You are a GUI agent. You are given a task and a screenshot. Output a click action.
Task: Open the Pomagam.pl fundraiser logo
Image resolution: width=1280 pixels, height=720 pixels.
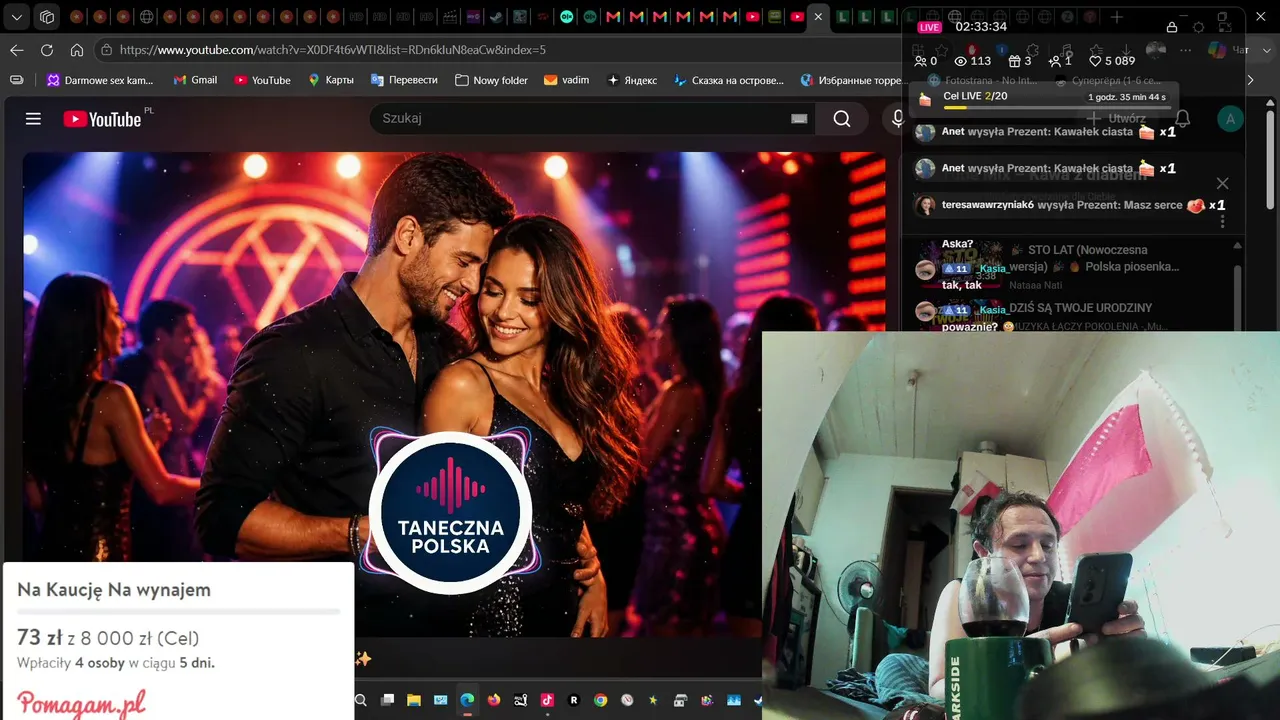81,703
